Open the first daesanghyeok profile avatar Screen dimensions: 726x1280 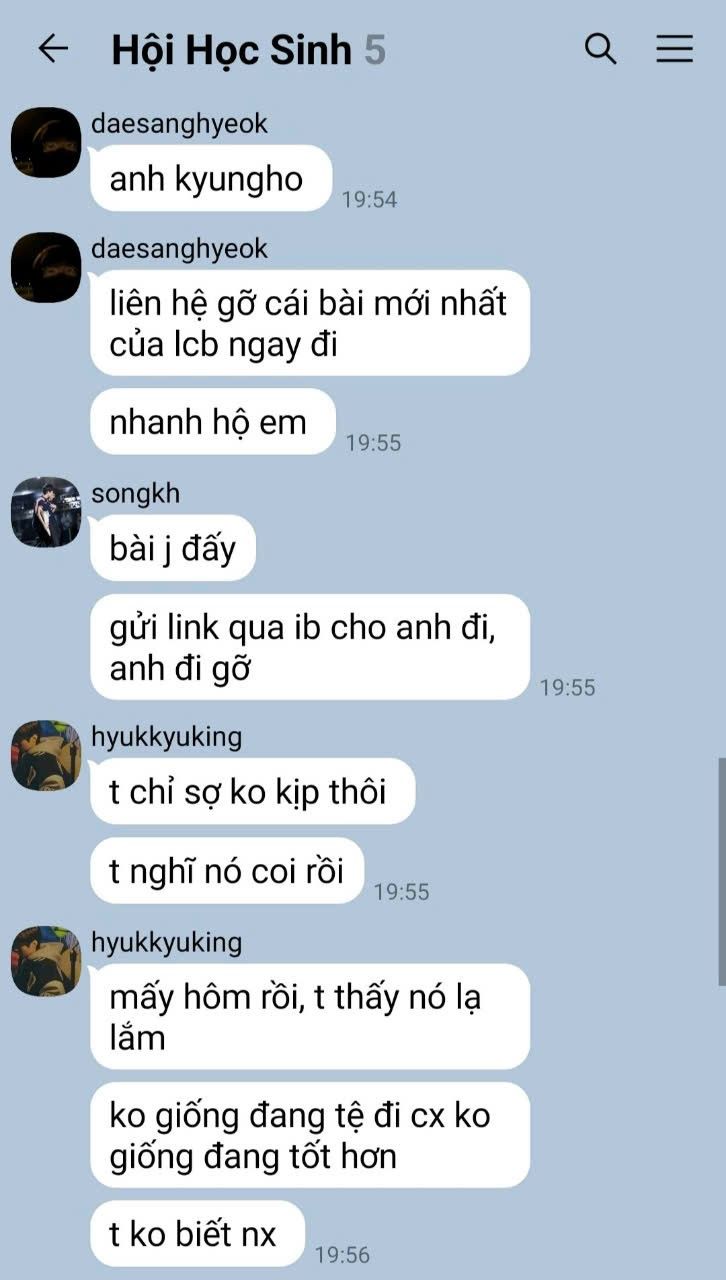(46, 143)
